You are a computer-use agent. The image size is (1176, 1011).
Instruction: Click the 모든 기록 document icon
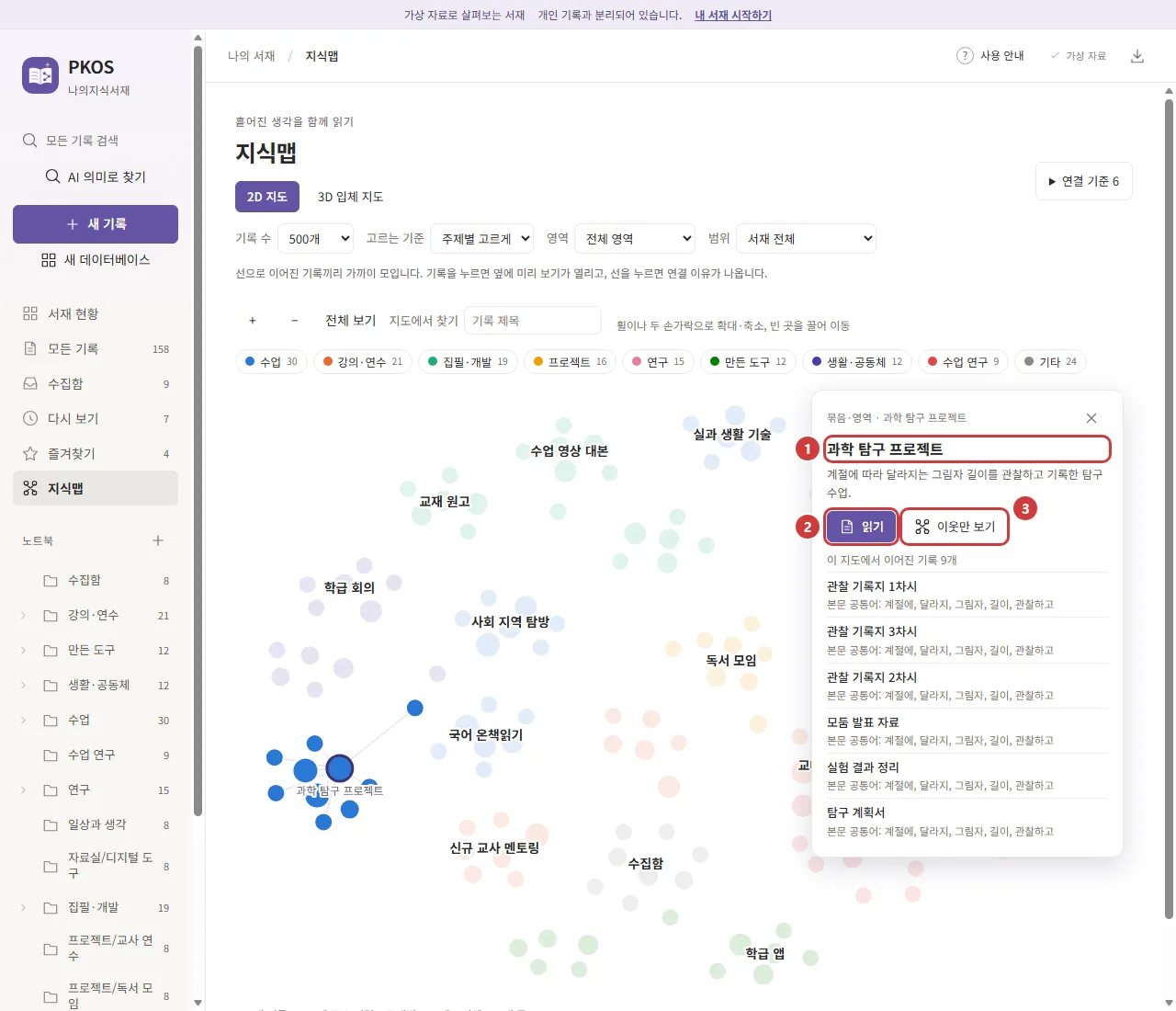pyautogui.click(x=30, y=348)
